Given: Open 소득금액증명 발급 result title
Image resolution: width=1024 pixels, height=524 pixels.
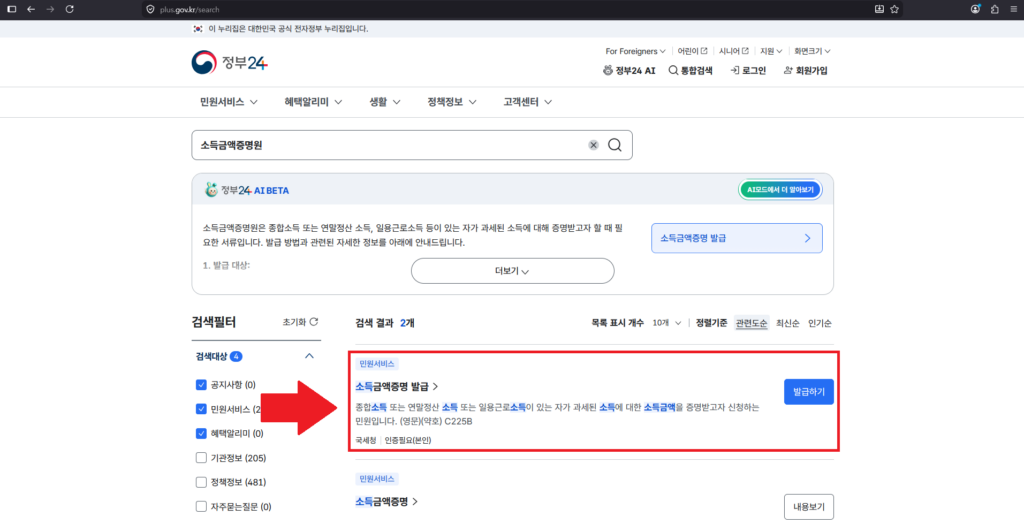Looking at the screenshot, I should 396,387.
